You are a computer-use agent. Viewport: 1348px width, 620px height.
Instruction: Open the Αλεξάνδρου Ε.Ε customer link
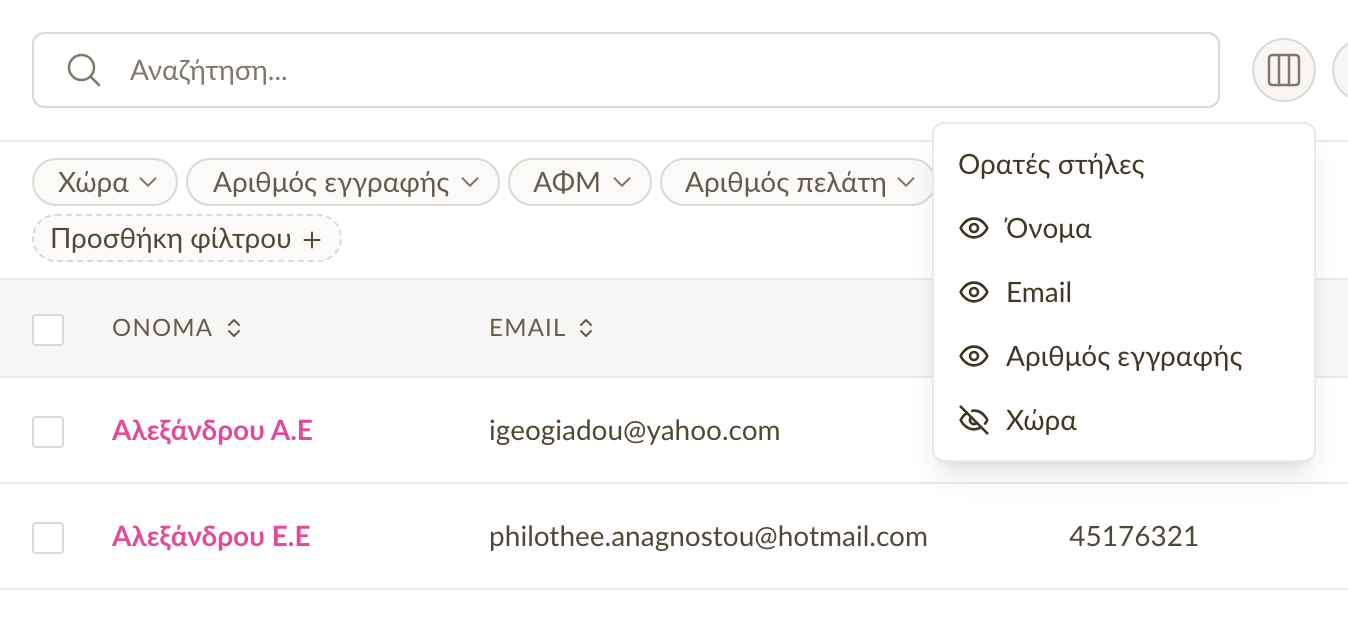click(211, 537)
